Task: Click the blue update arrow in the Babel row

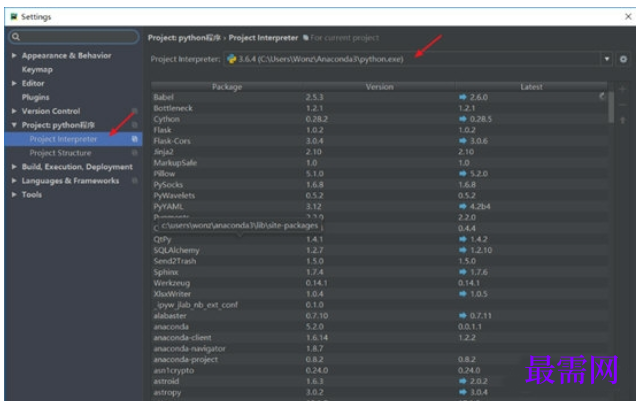Action: click(463, 97)
